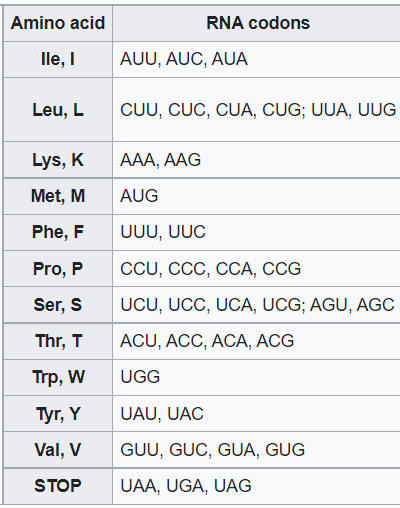Select the Ile, I row label
The height and width of the screenshot is (508, 400).
point(58,59)
